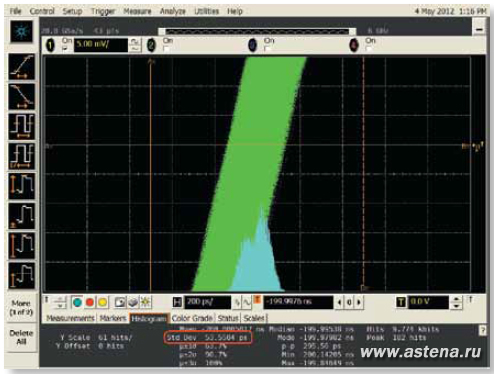Click the Delete All button

pos(21,337)
